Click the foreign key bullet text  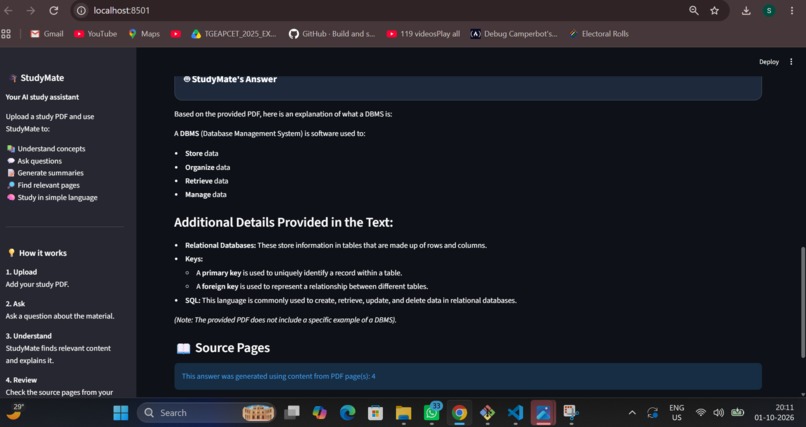(x=312, y=286)
